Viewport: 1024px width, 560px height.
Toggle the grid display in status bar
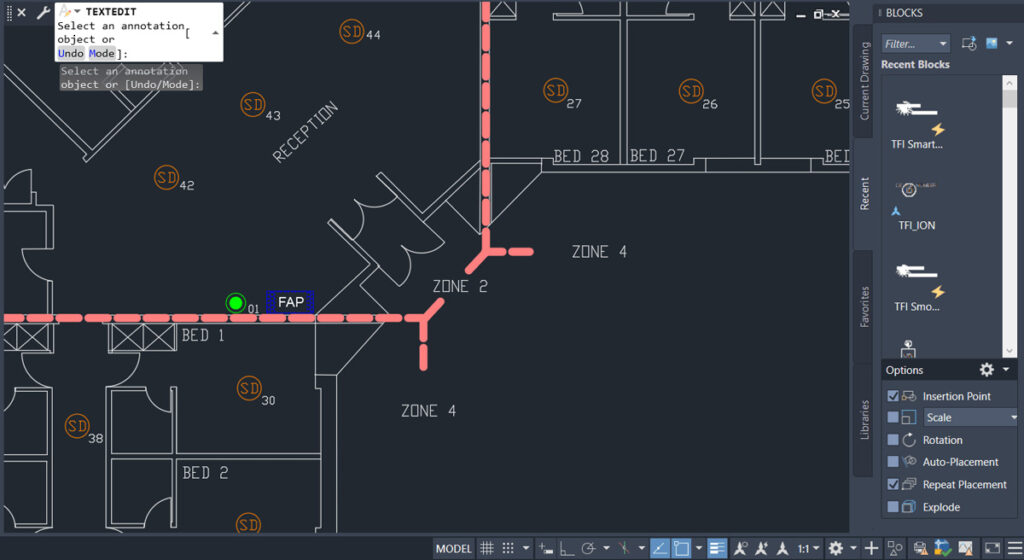coord(487,548)
